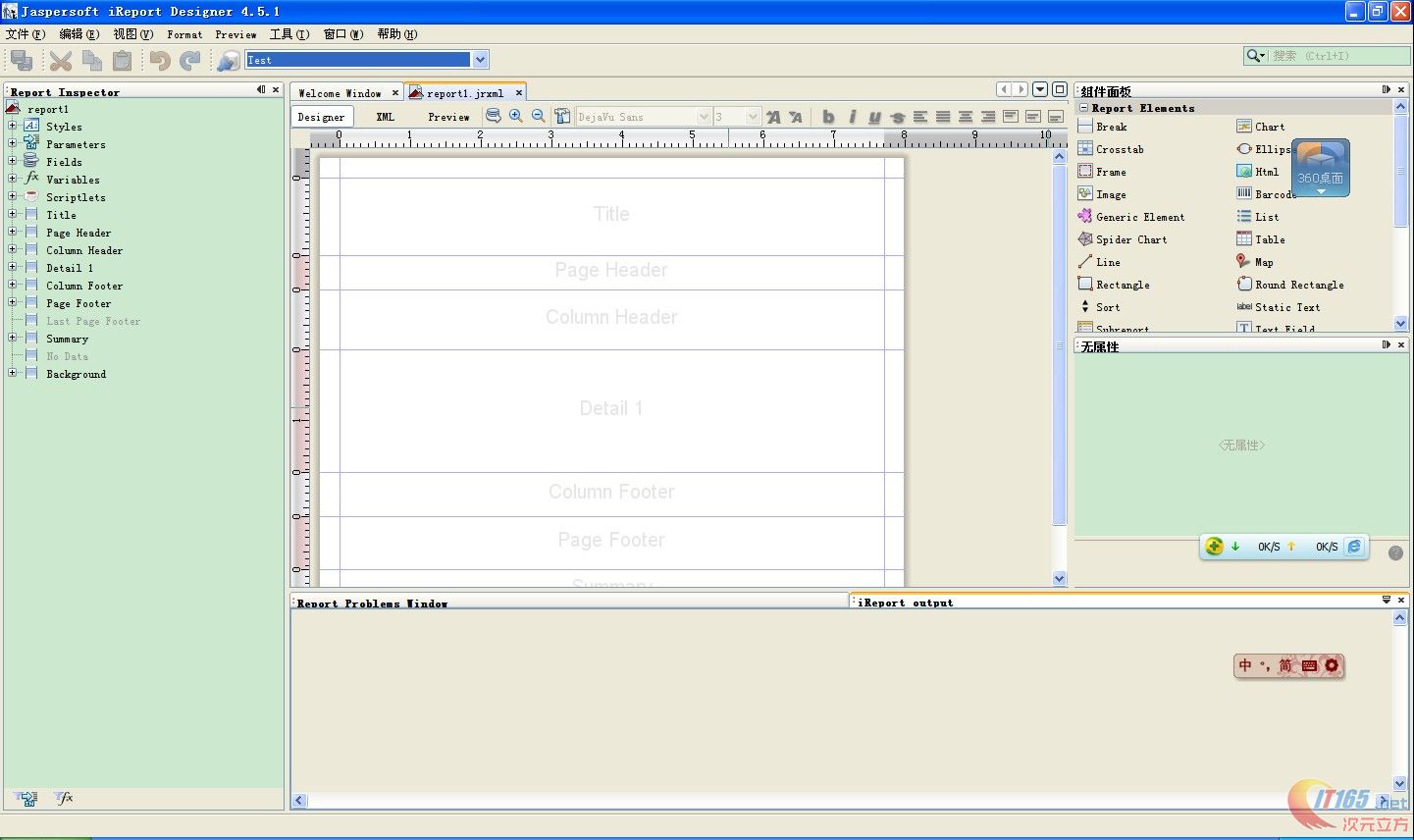Click the Designer view button
This screenshot has width=1414, height=840.
(x=321, y=117)
